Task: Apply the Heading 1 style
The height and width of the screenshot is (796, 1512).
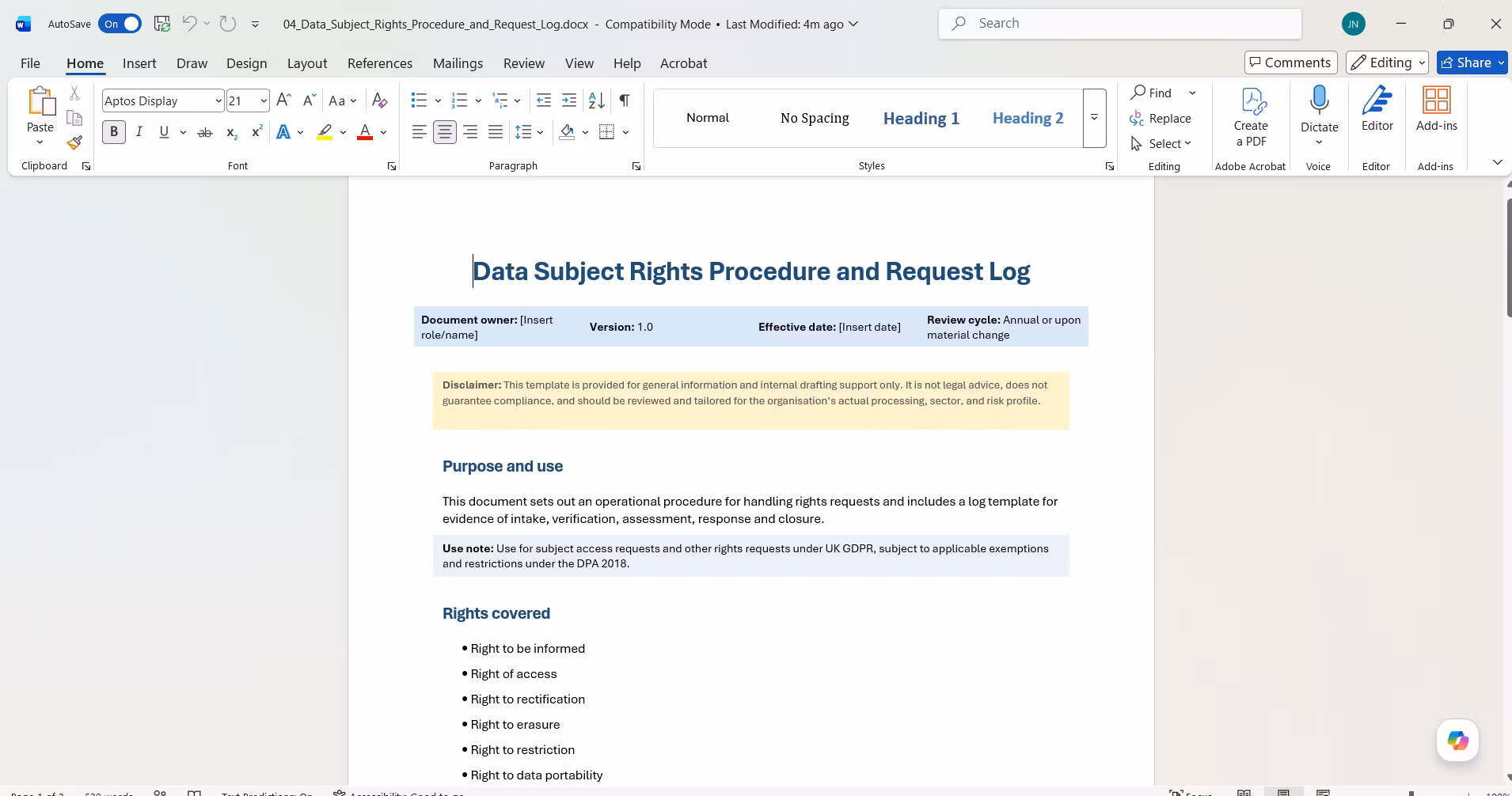Action: point(921,118)
